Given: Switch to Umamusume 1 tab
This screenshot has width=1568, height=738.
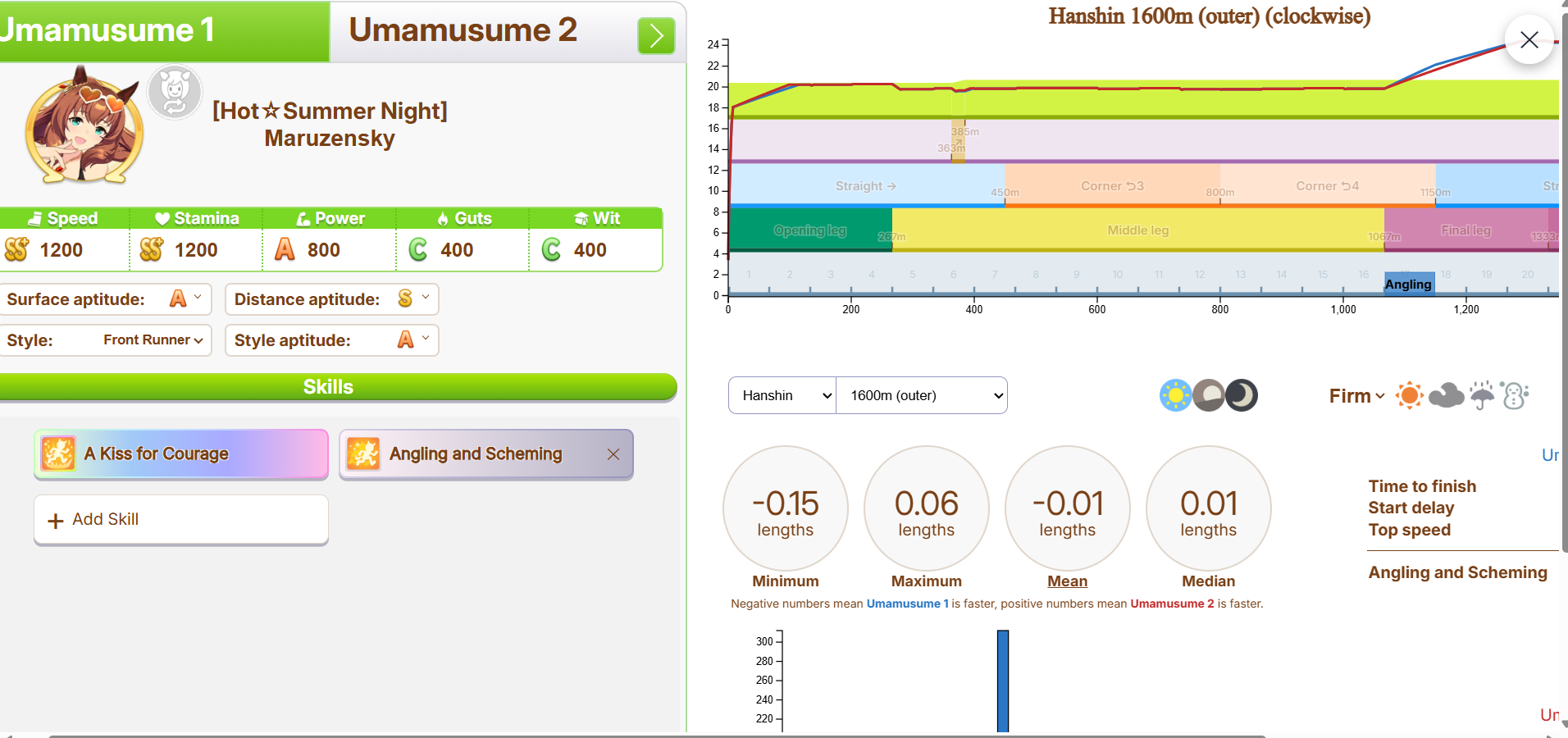Looking at the screenshot, I should [164, 31].
